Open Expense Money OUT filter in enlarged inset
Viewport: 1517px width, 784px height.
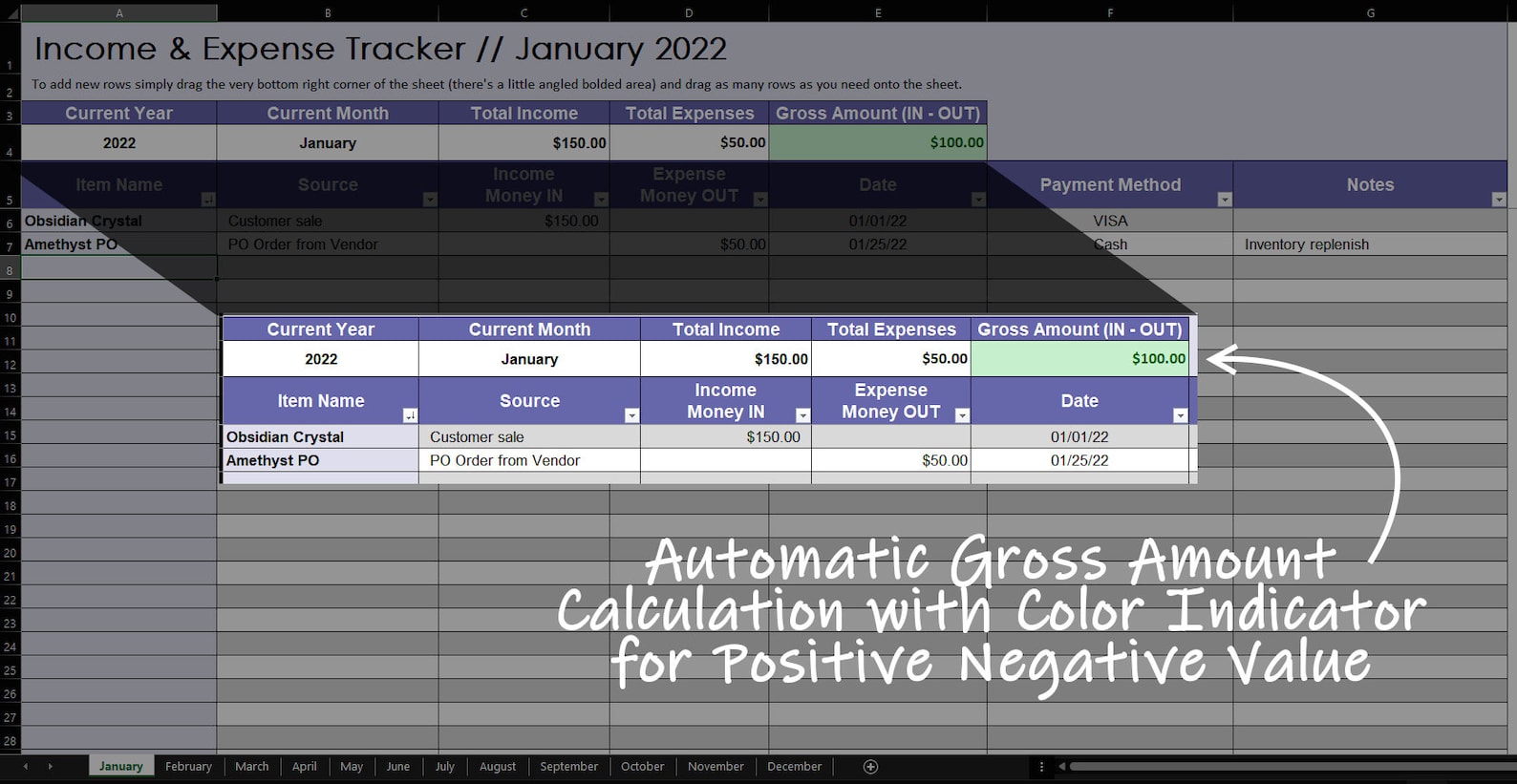tap(962, 415)
